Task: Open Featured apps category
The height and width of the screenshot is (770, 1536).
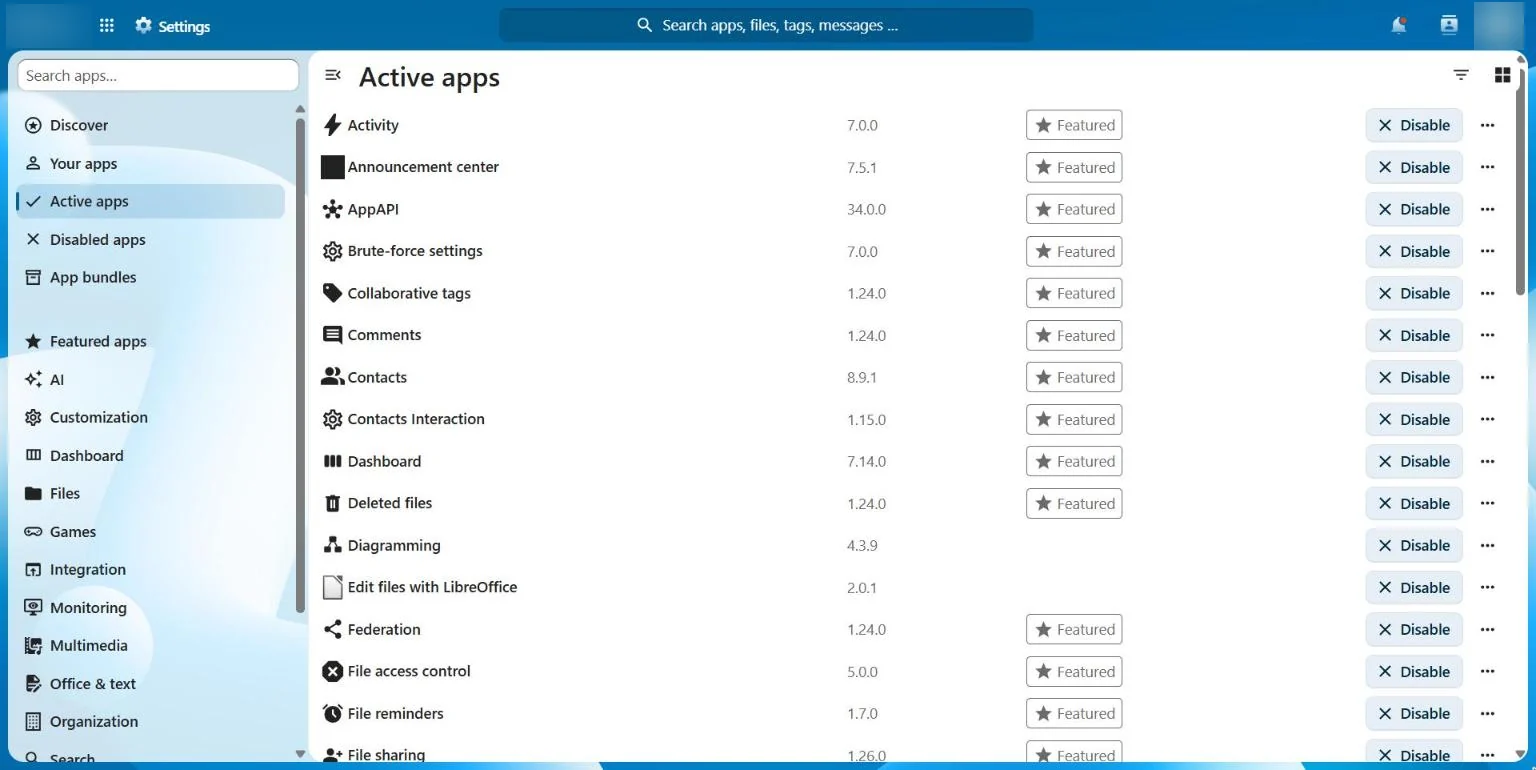Action: (x=151, y=341)
